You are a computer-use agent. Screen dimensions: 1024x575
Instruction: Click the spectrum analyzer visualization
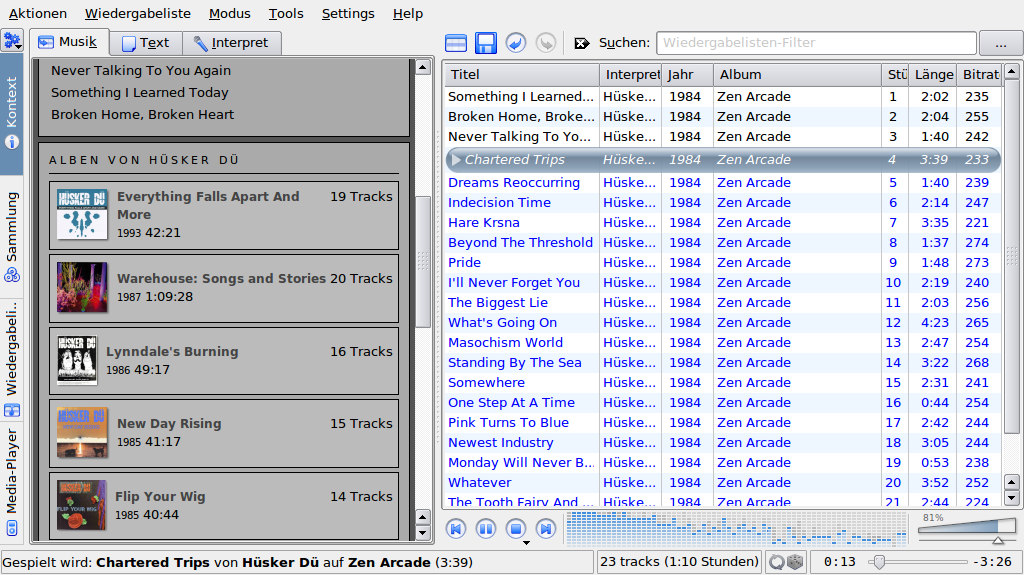[736, 528]
